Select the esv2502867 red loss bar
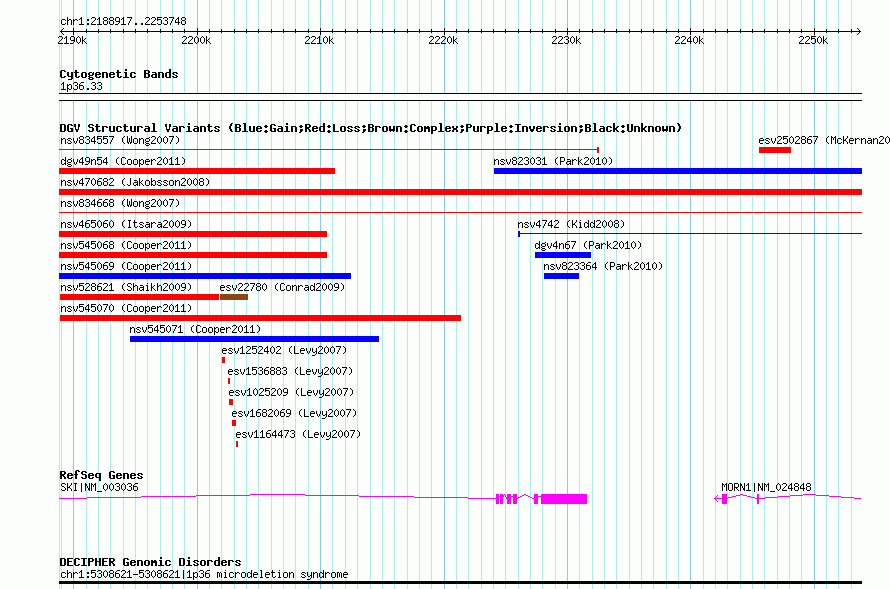The image size is (890, 589). pyautogui.click(x=775, y=150)
